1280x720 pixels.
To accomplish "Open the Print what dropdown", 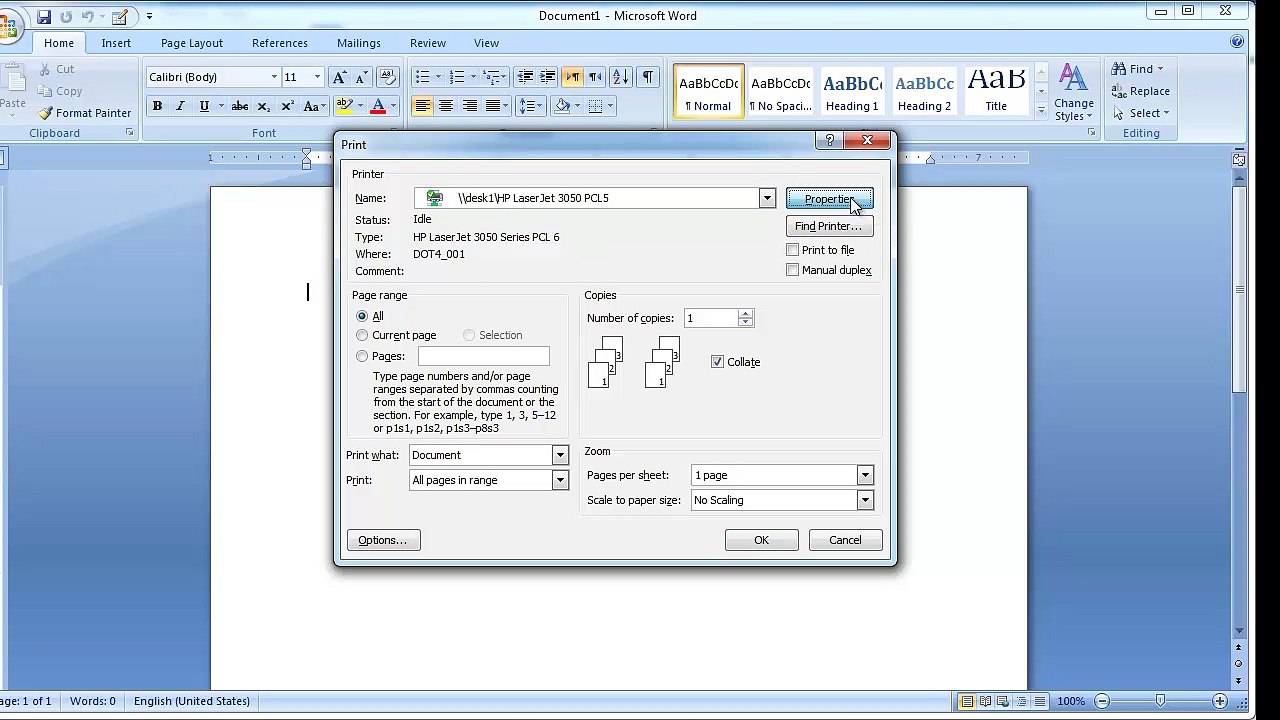I will pos(560,455).
